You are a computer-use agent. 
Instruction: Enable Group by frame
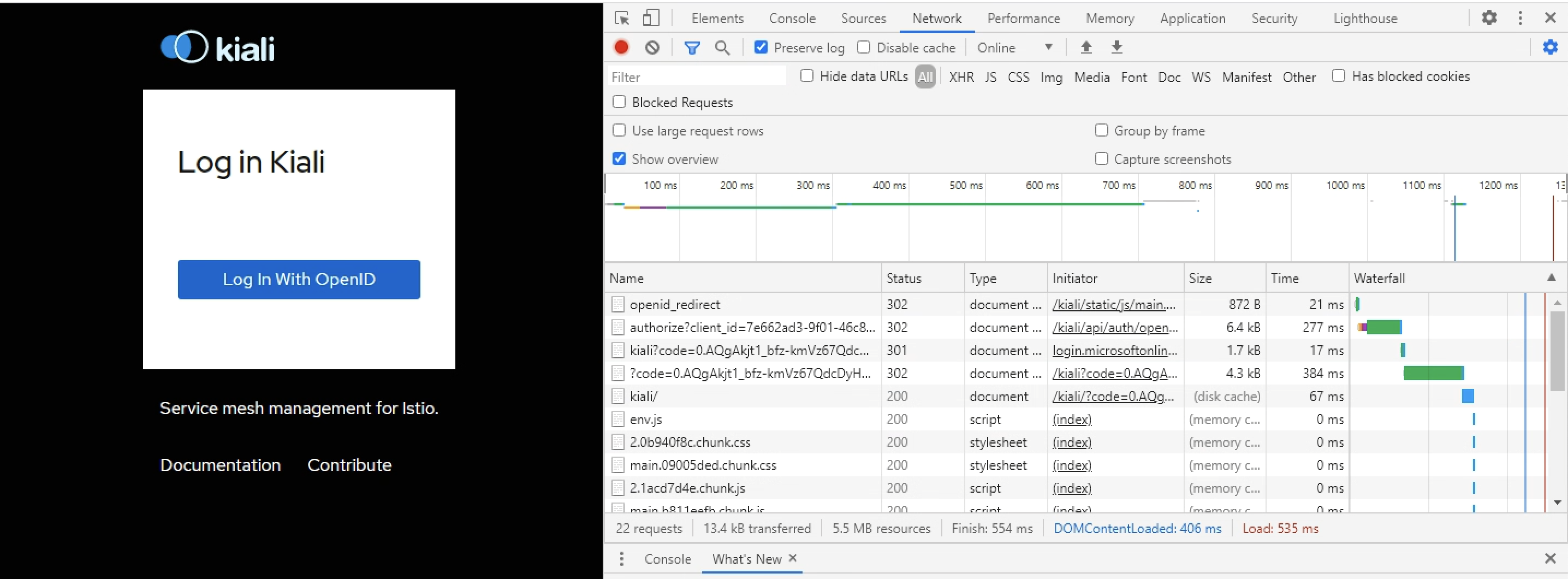point(1101,129)
